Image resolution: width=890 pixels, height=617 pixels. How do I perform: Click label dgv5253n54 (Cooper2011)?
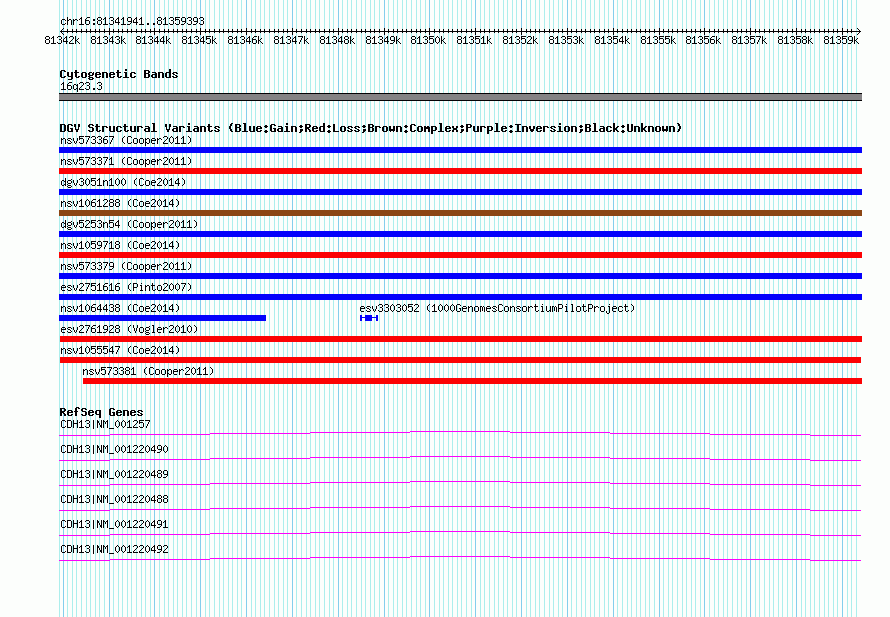tap(129, 224)
